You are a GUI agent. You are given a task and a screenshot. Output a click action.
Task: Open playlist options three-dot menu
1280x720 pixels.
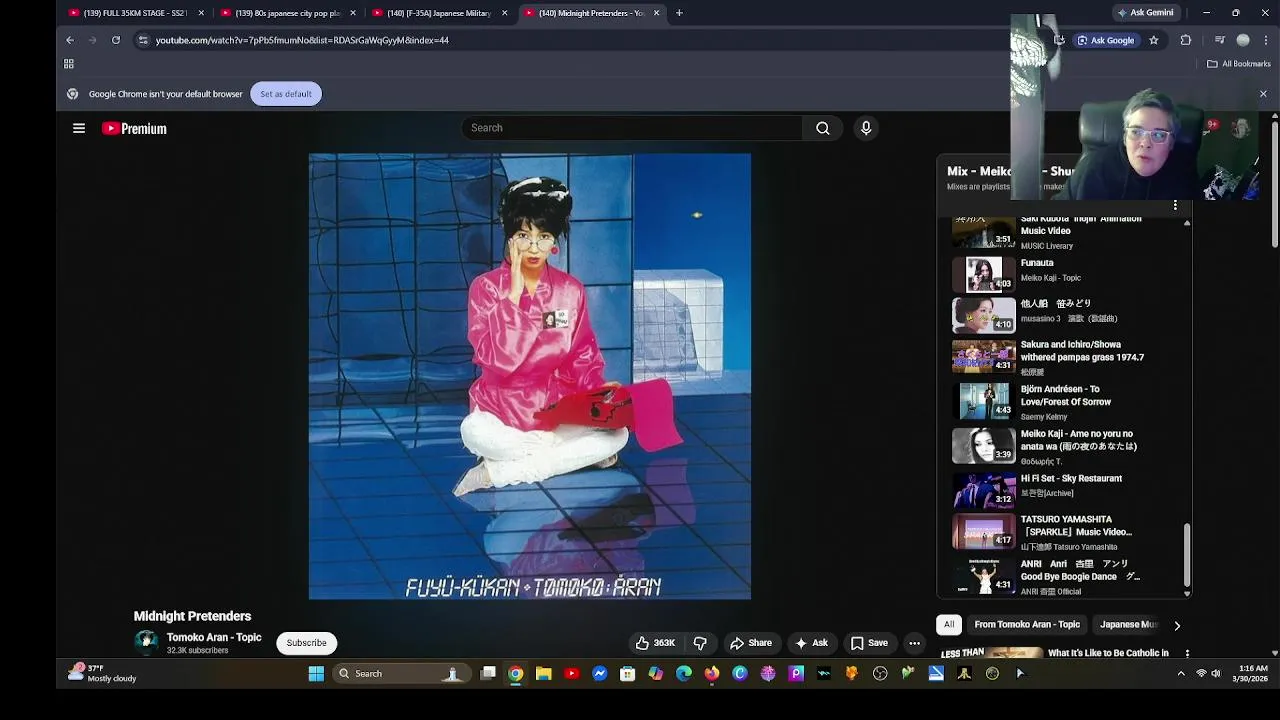point(1175,205)
